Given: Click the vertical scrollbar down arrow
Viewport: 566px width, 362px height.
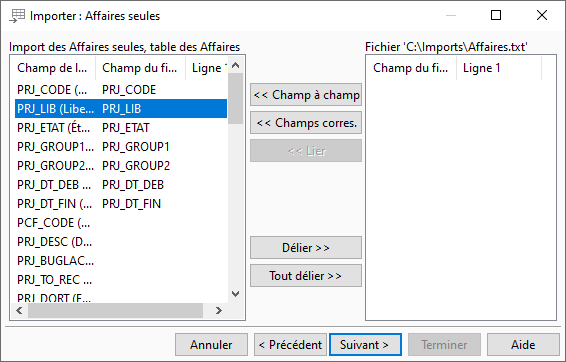Looking at the screenshot, I should [236, 294].
